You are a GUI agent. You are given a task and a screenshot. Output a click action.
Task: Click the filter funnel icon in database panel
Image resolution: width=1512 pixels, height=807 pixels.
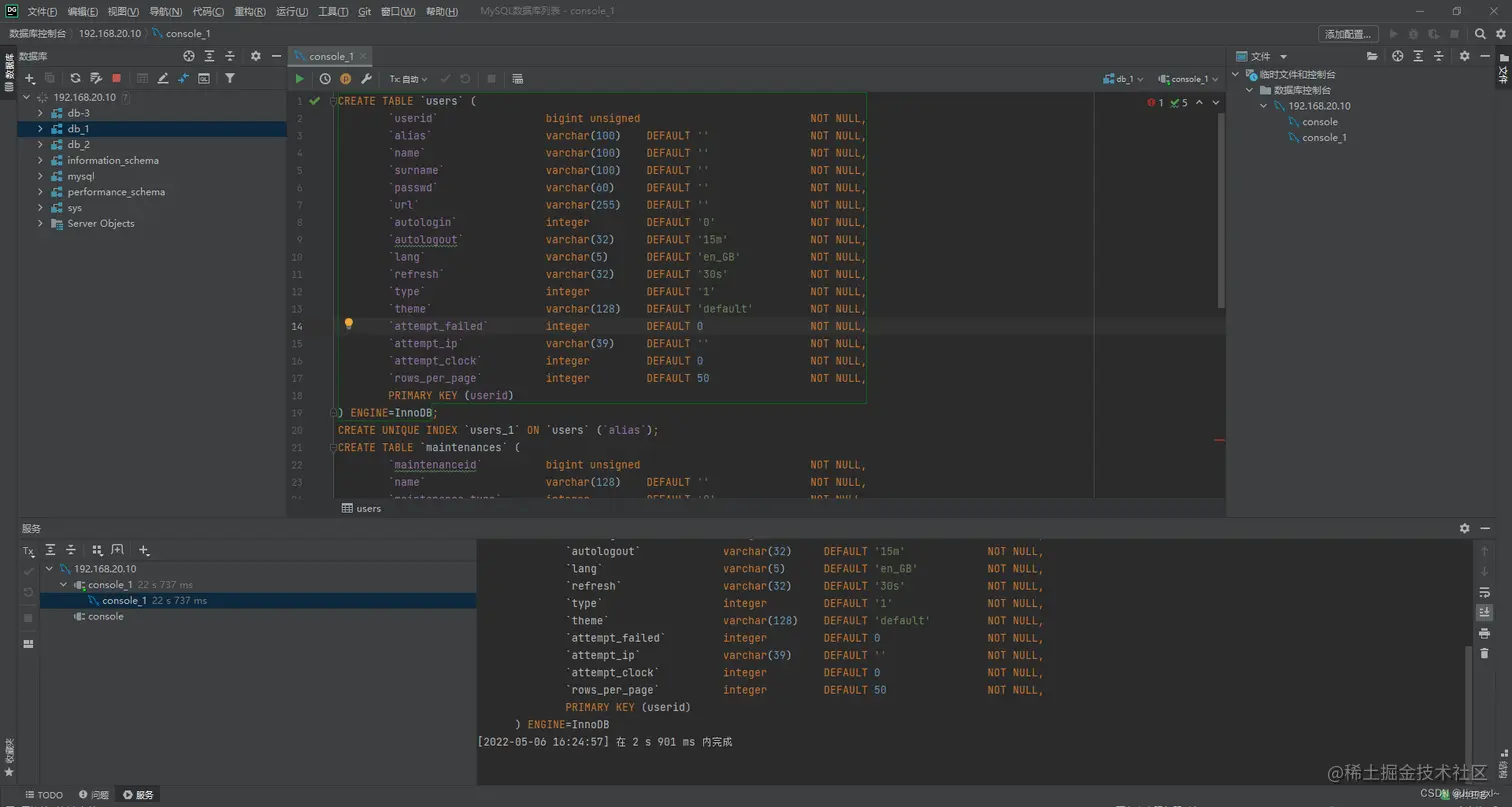click(x=230, y=78)
